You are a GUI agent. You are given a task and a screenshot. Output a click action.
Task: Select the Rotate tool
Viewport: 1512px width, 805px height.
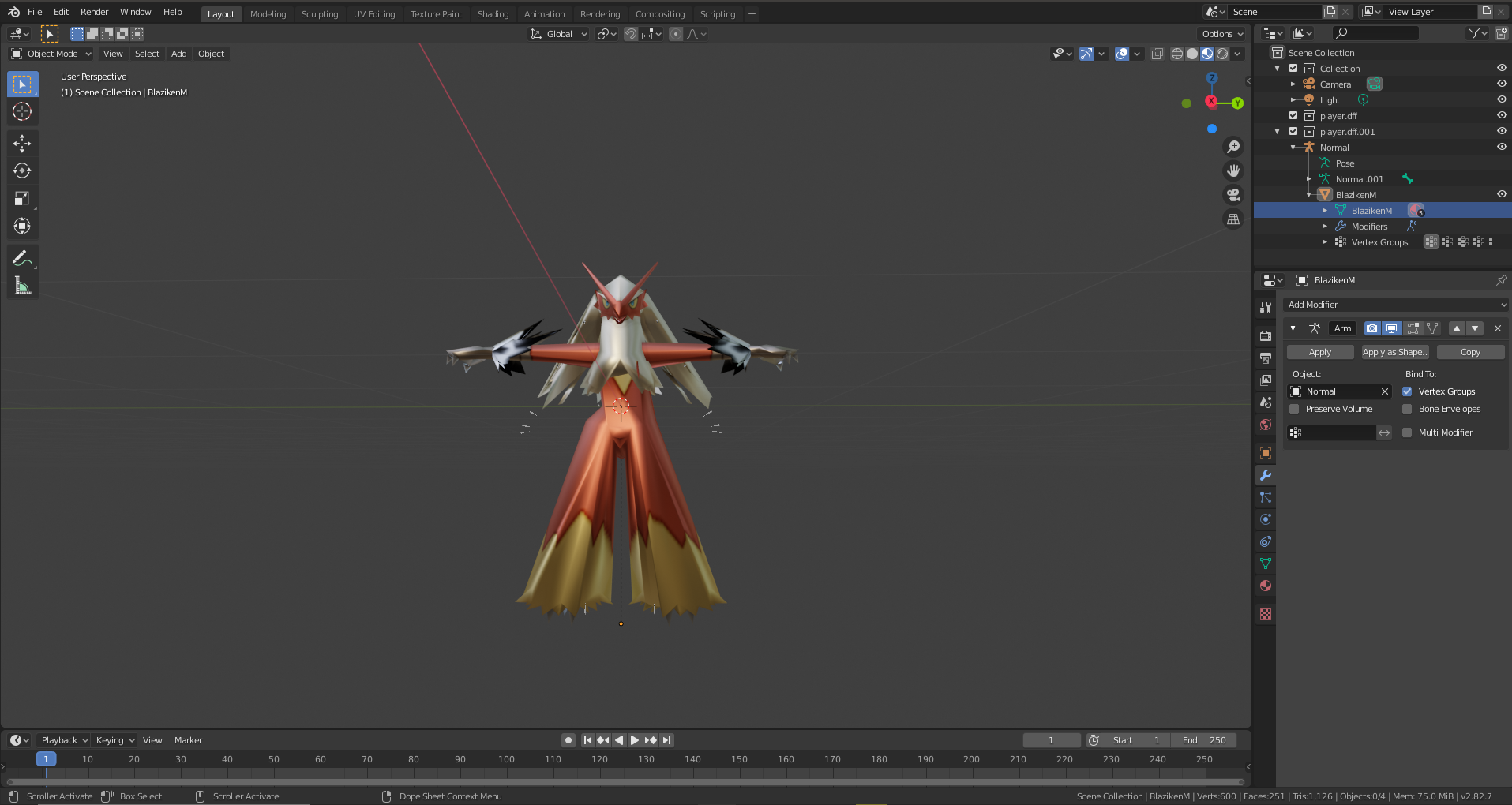(22, 170)
